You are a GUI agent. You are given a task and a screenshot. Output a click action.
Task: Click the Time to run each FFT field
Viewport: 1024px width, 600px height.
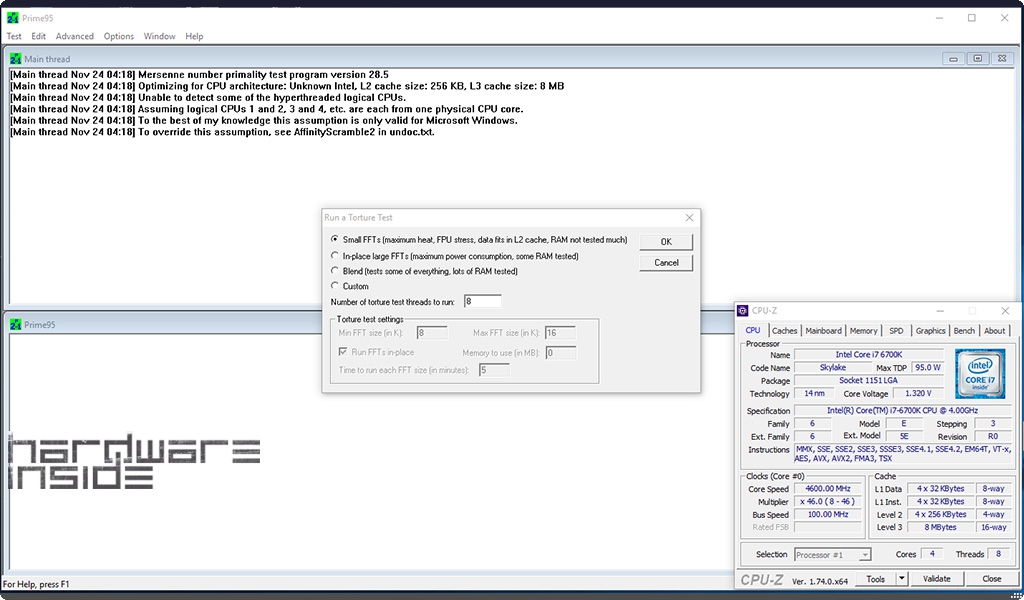click(x=494, y=370)
